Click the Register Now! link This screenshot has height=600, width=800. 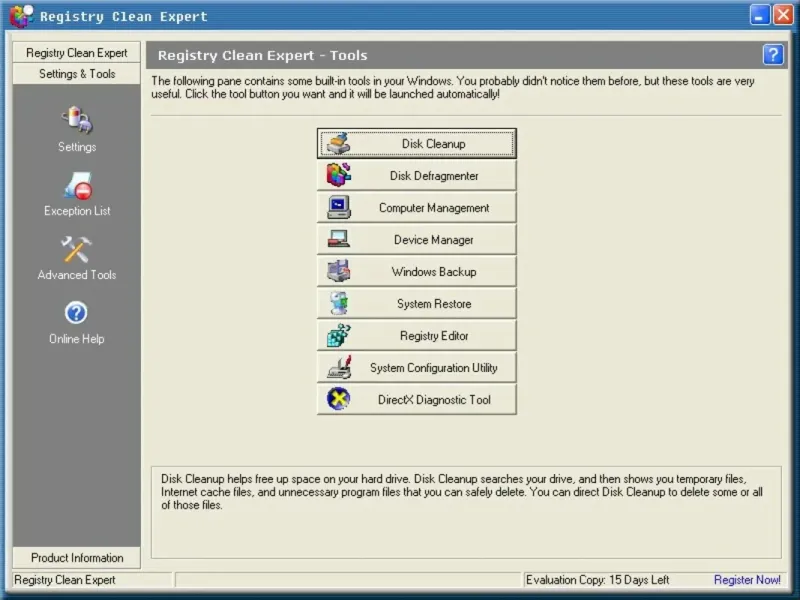(x=747, y=580)
